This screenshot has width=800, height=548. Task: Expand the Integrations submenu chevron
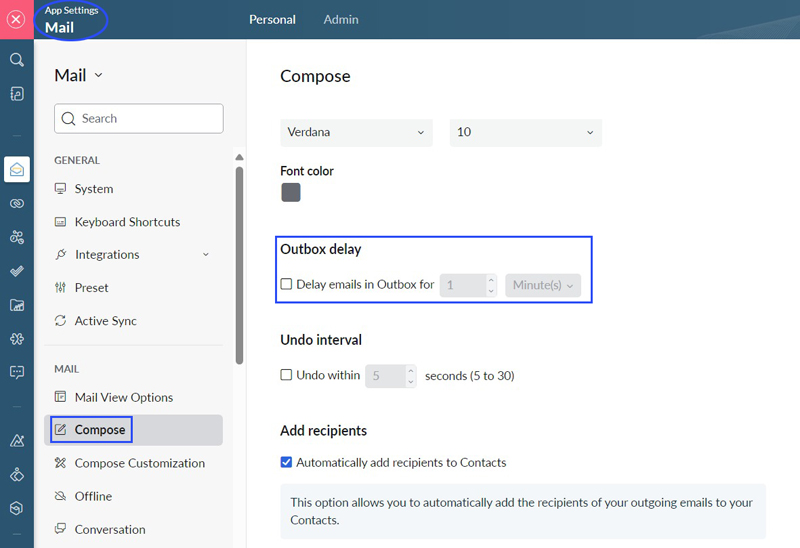point(206,254)
